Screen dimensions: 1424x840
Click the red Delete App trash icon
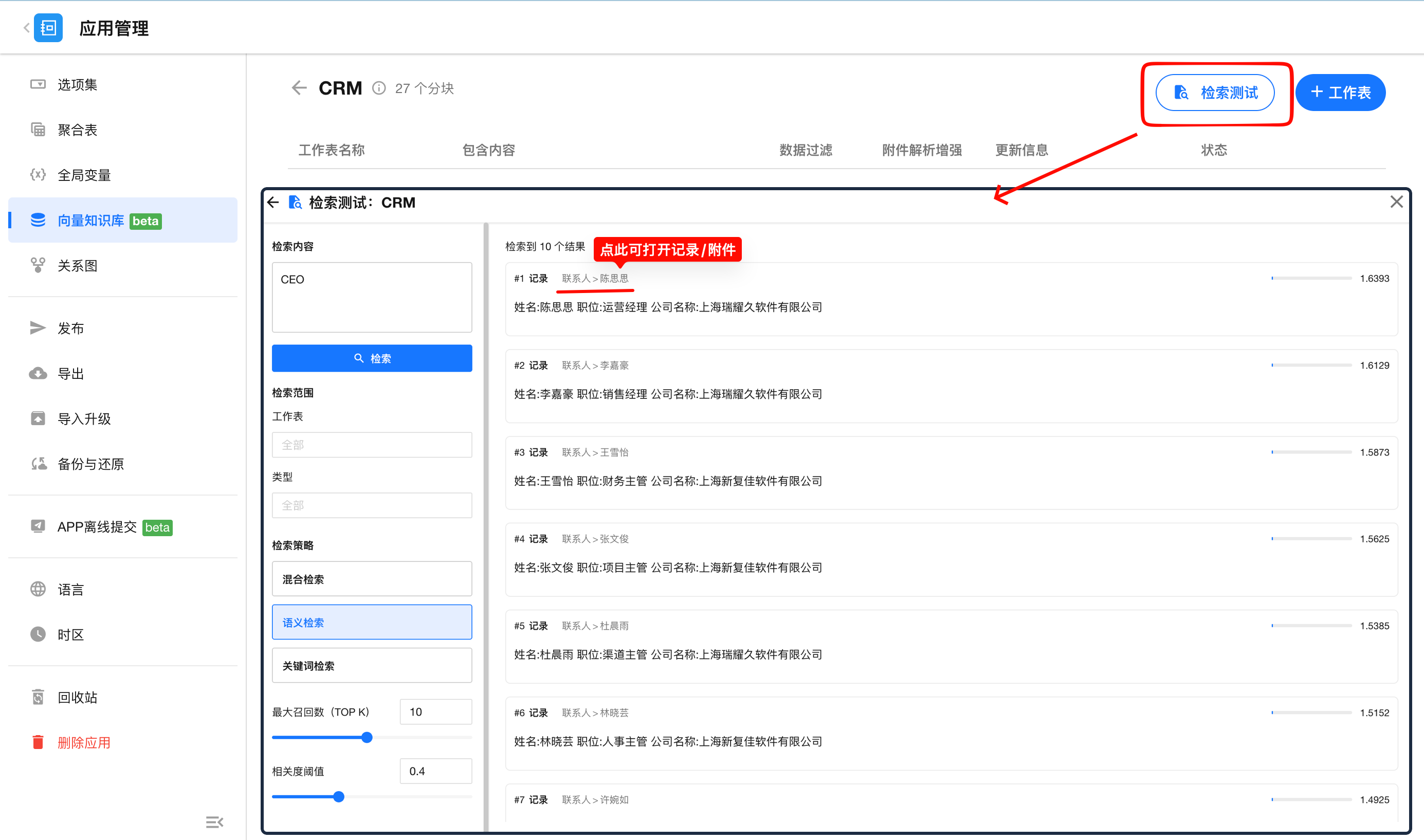coord(38,742)
